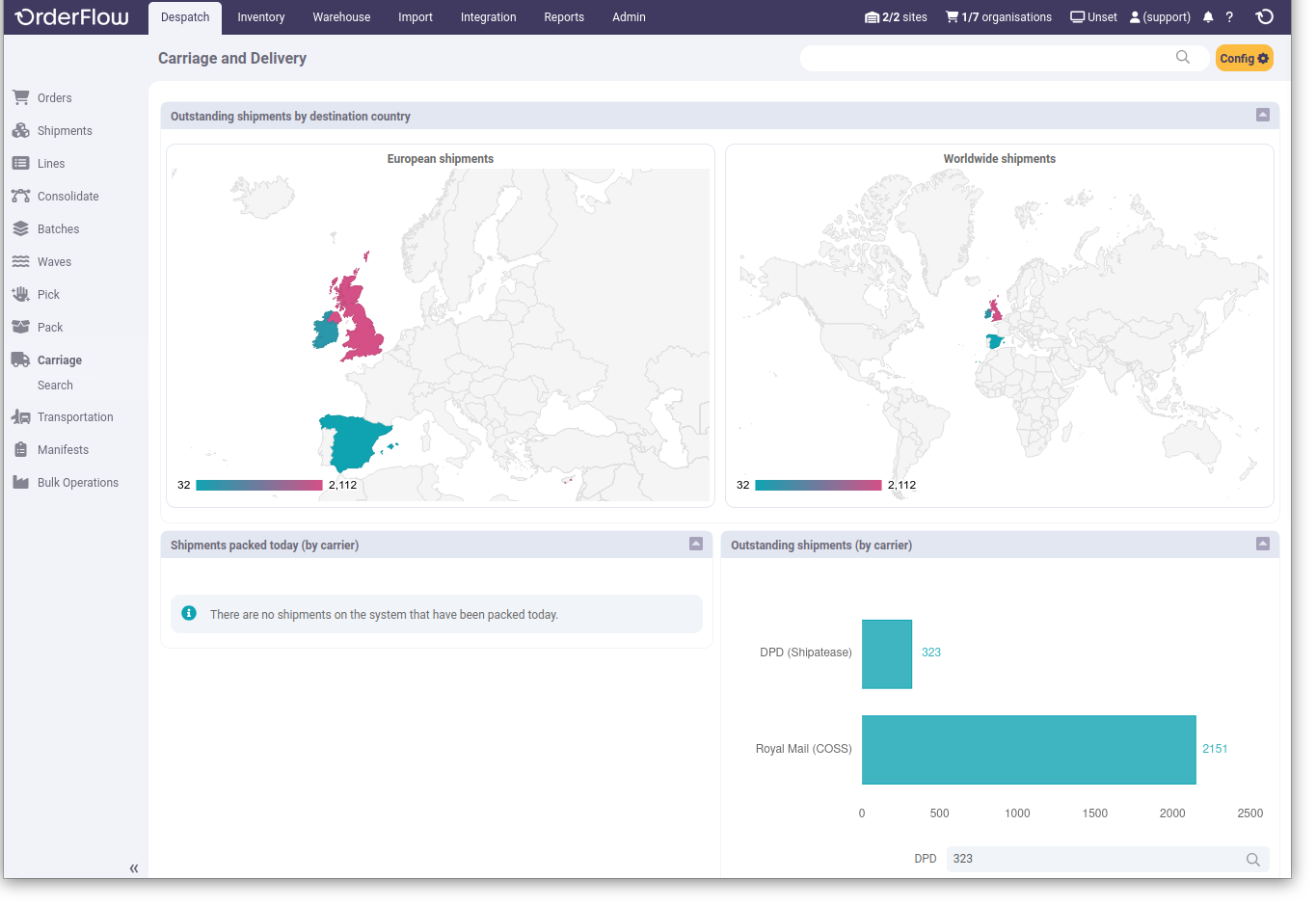Collapse the Shipments packed today panel

tap(695, 544)
